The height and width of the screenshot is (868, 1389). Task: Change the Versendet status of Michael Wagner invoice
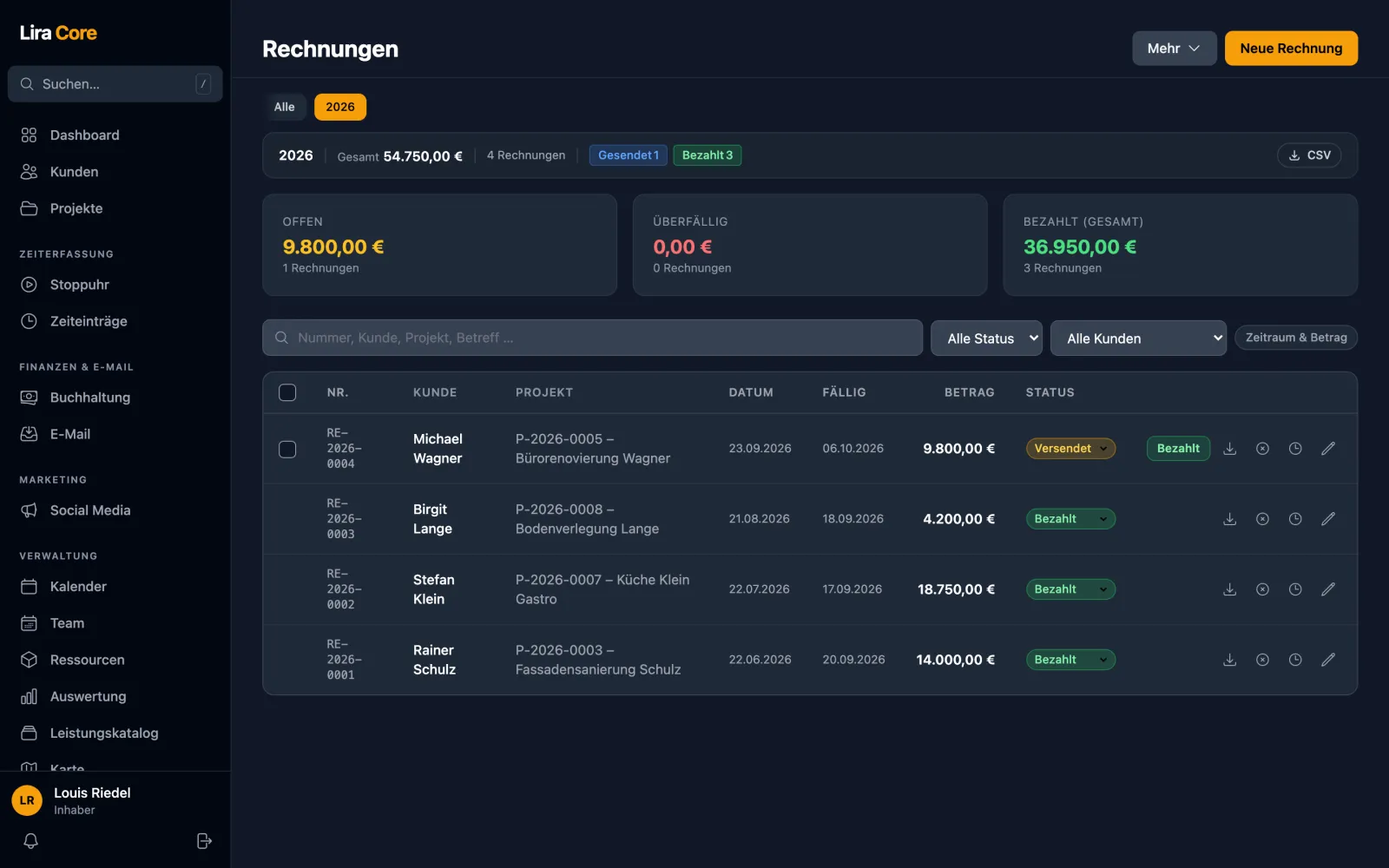1070,449
